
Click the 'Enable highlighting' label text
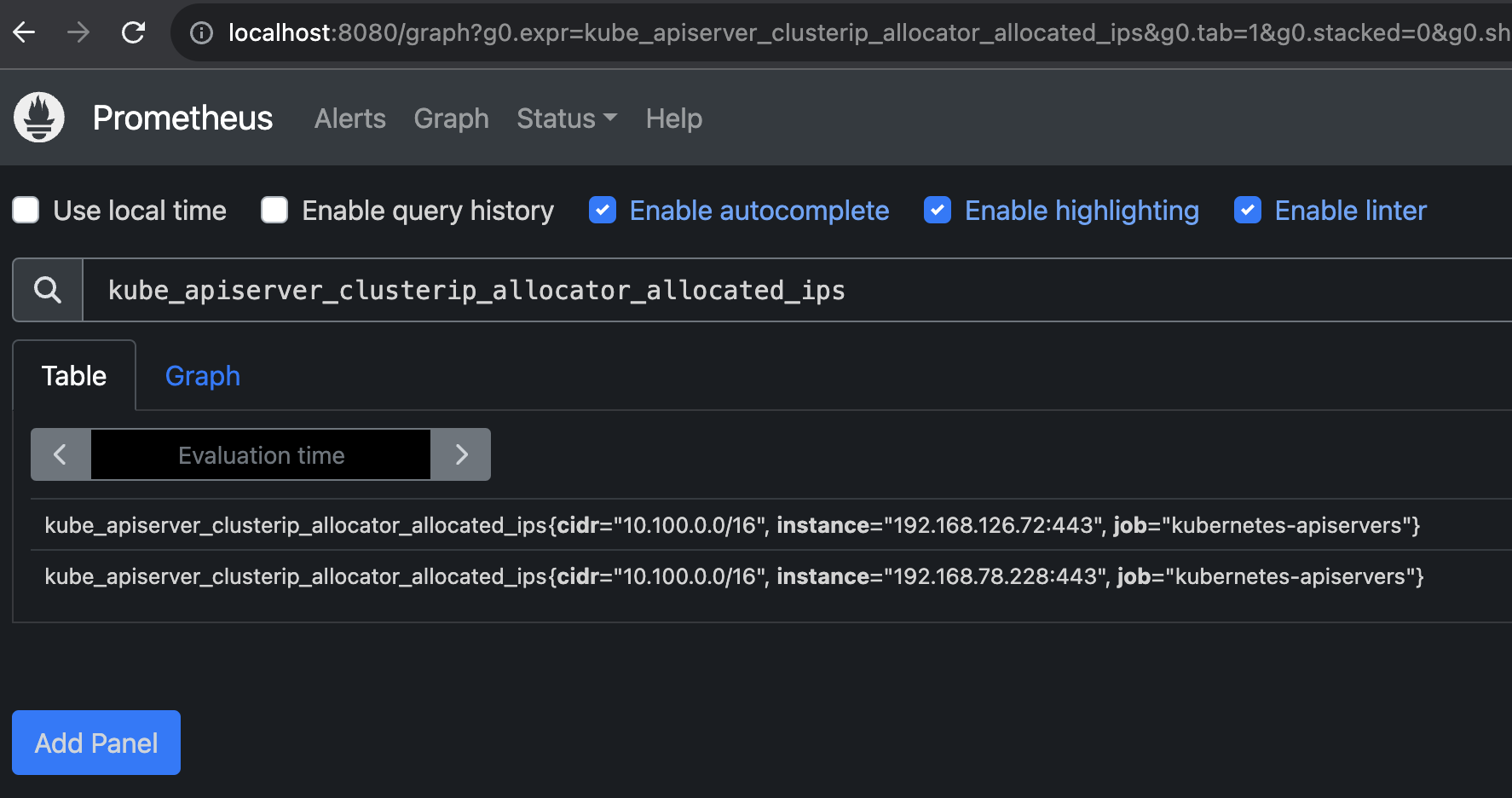tap(1082, 211)
